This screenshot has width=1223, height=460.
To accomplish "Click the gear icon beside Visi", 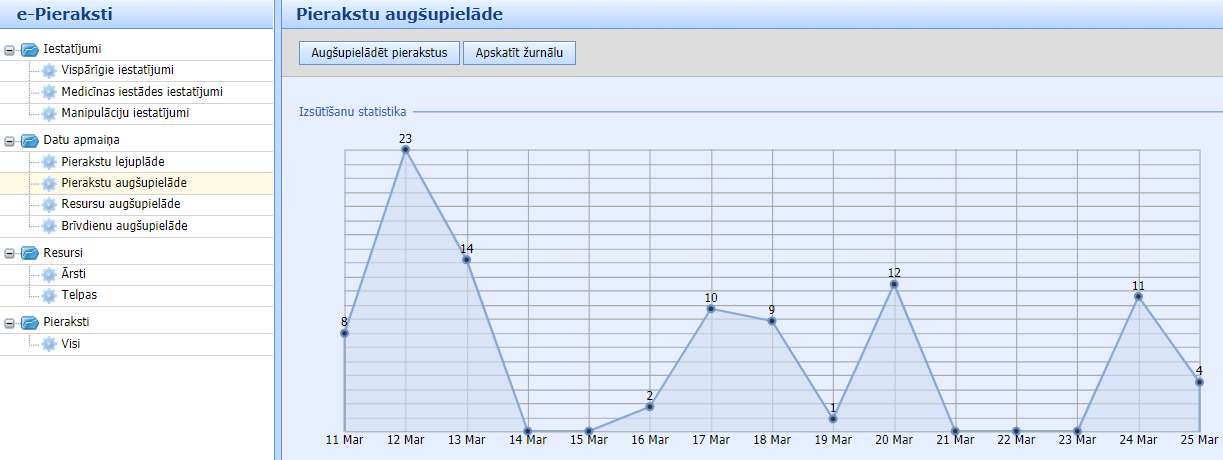I will point(49,344).
